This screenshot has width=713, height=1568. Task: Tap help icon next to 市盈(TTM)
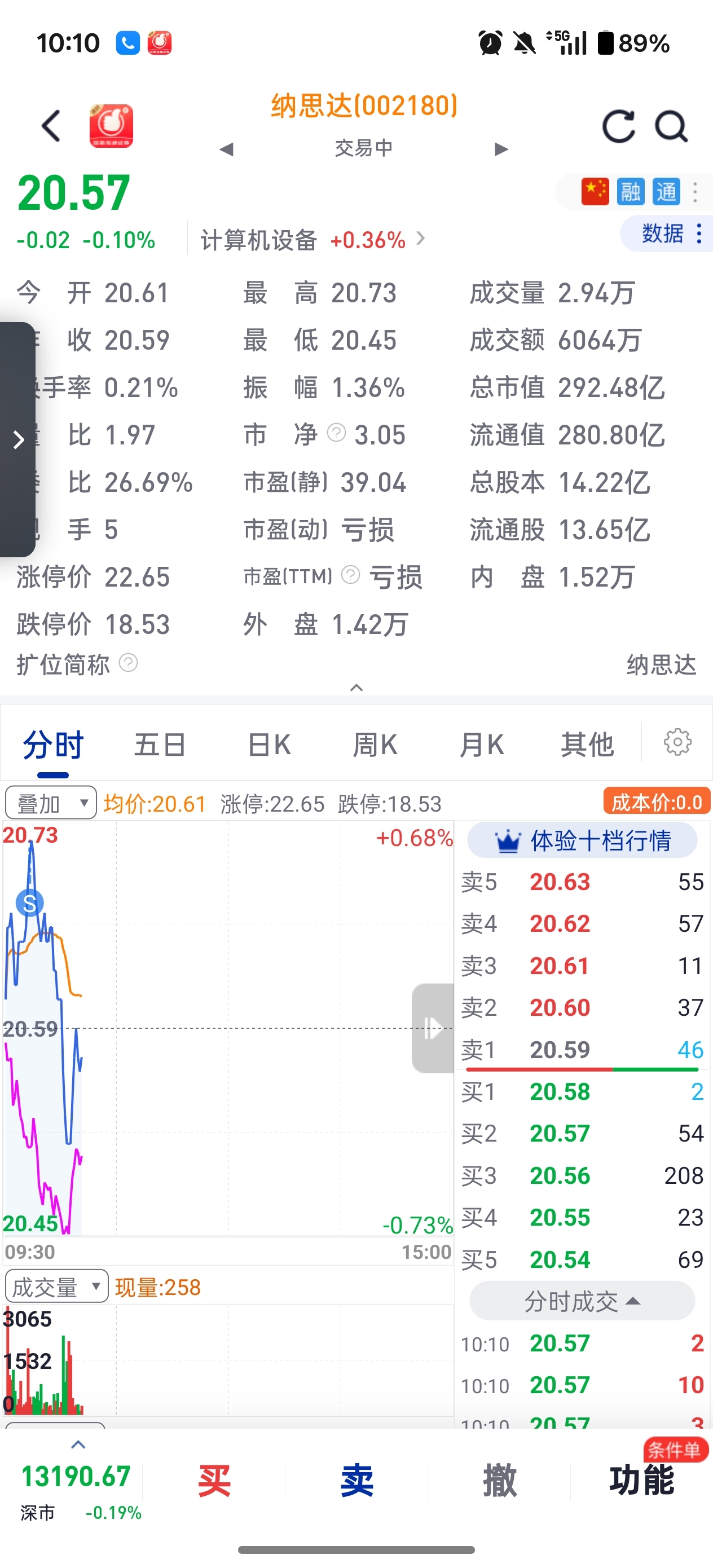(x=350, y=574)
